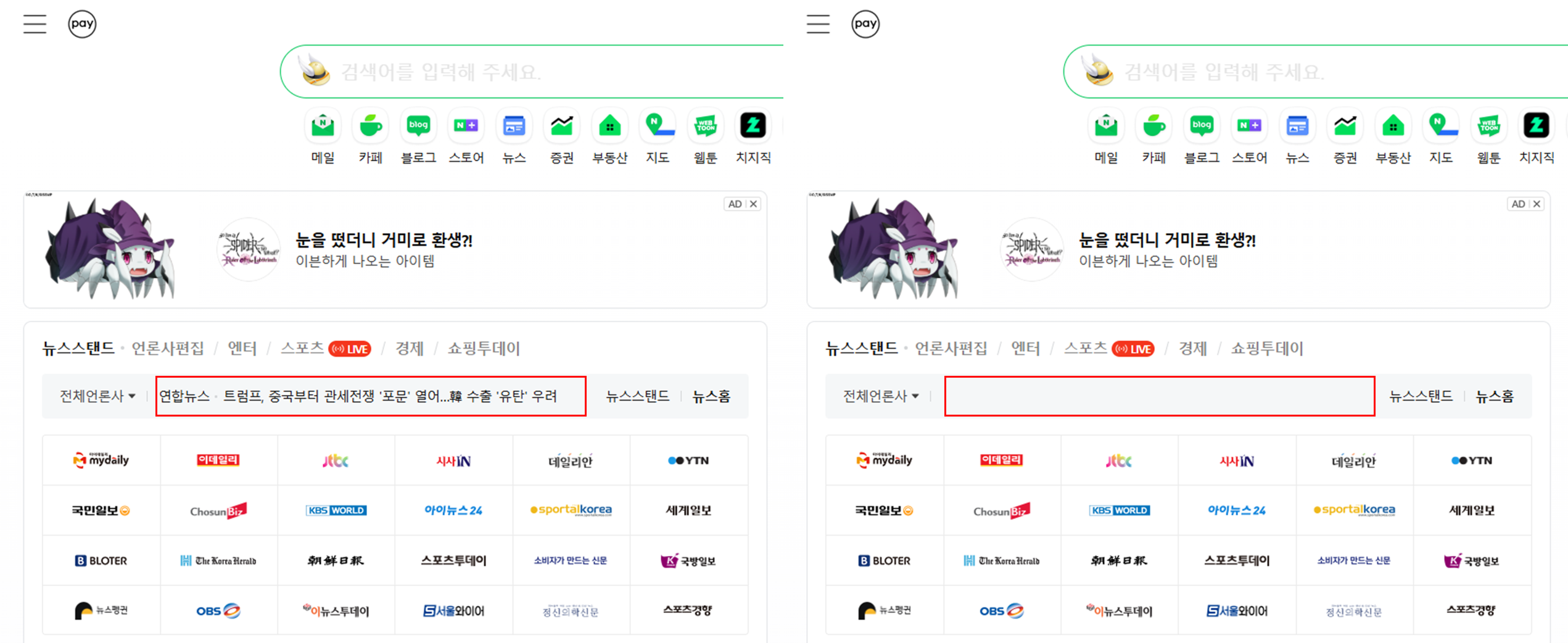This screenshot has height=643, width=1568.
Task: Select the 블로그 (Blog) icon
Action: [x=418, y=125]
